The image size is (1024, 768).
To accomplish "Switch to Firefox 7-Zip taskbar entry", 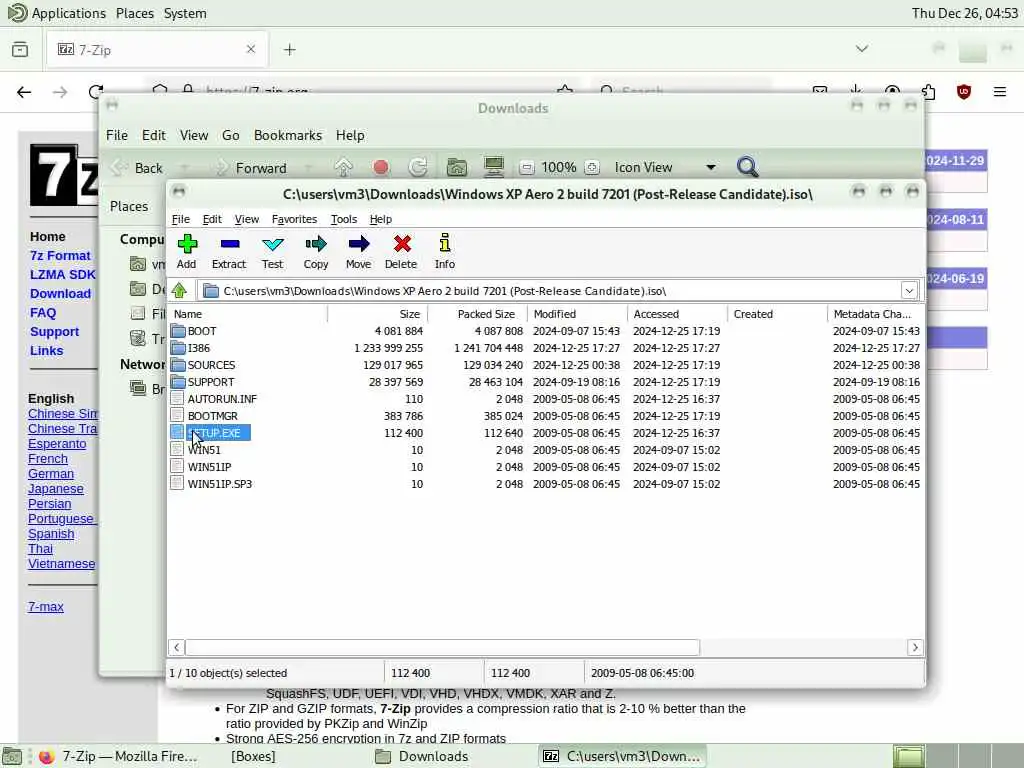I will 118,756.
